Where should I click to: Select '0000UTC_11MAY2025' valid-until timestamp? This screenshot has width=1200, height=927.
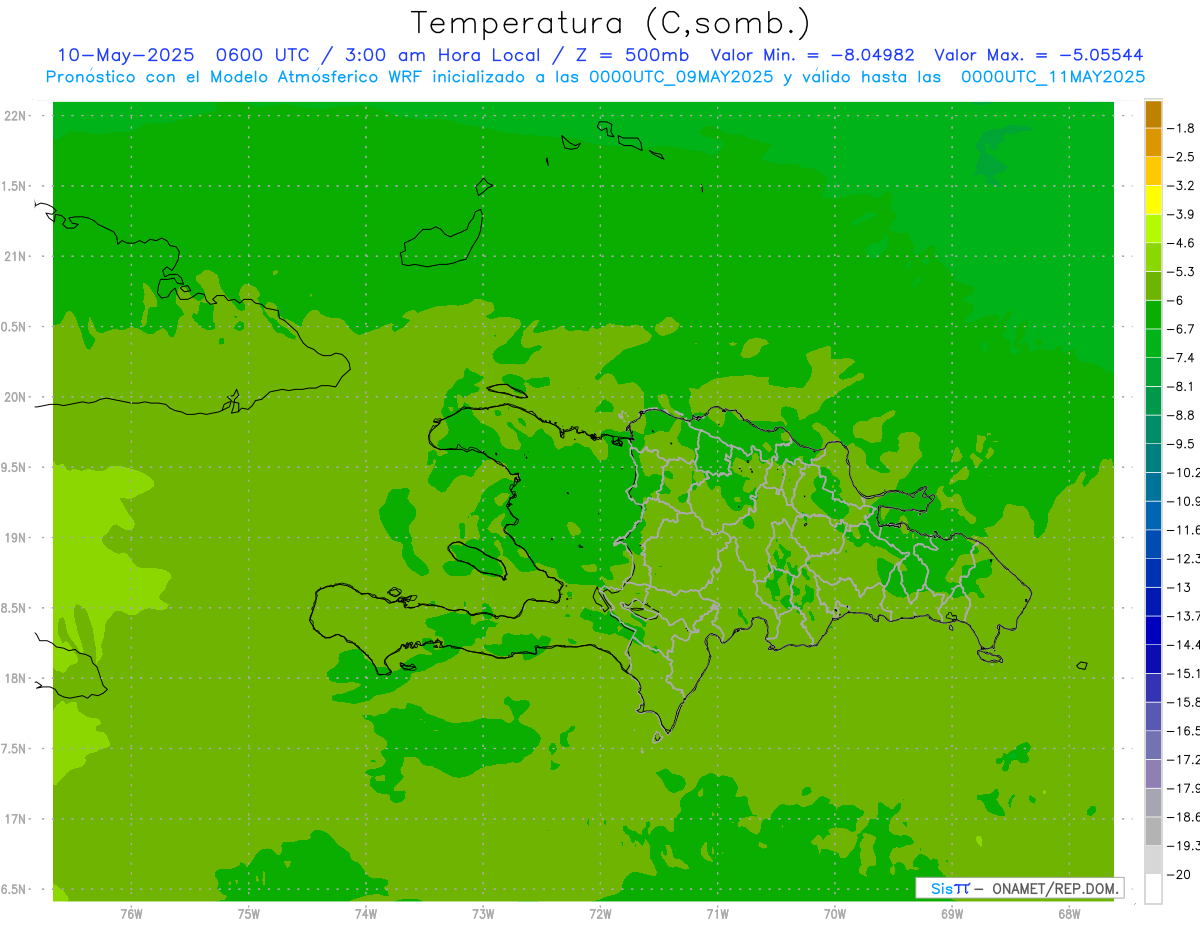[1053, 77]
